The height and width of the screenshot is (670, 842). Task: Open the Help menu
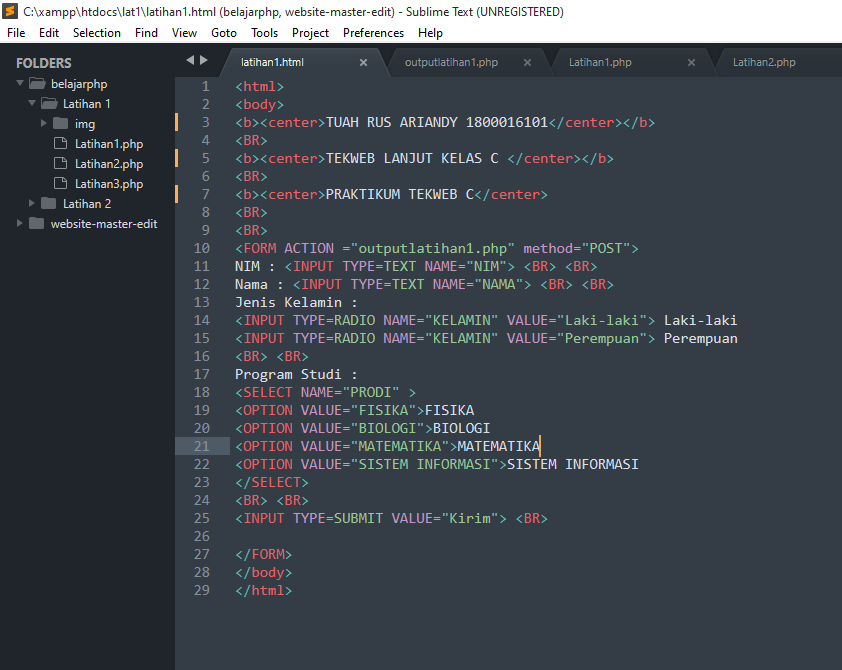pos(430,33)
